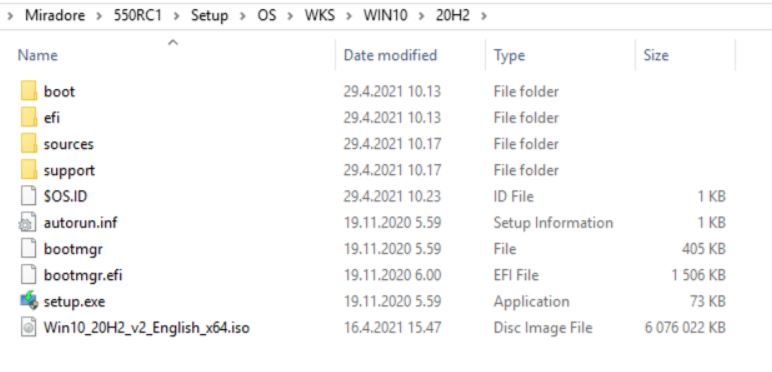The height and width of the screenshot is (372, 772).
Task: Select the efi folder icon
Action: pos(29,118)
